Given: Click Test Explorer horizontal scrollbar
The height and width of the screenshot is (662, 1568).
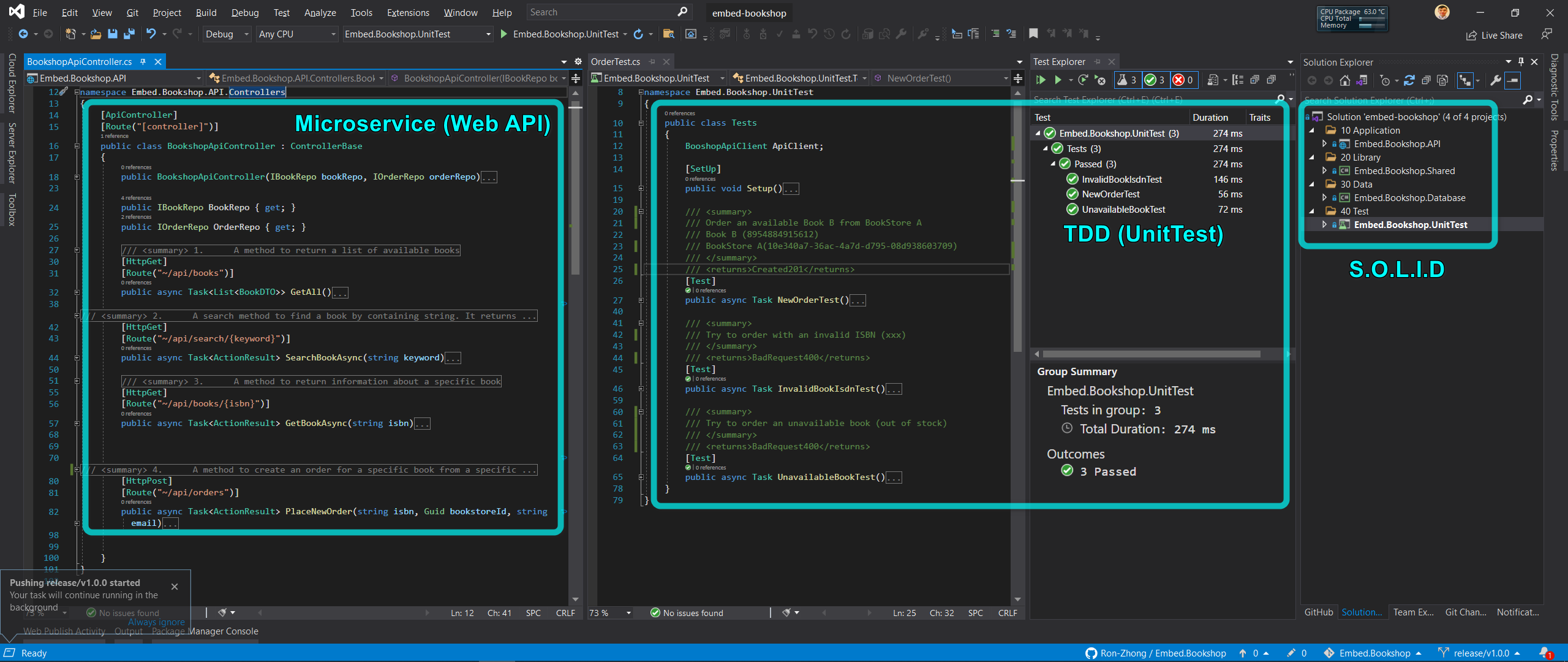Looking at the screenshot, I should point(1151,354).
